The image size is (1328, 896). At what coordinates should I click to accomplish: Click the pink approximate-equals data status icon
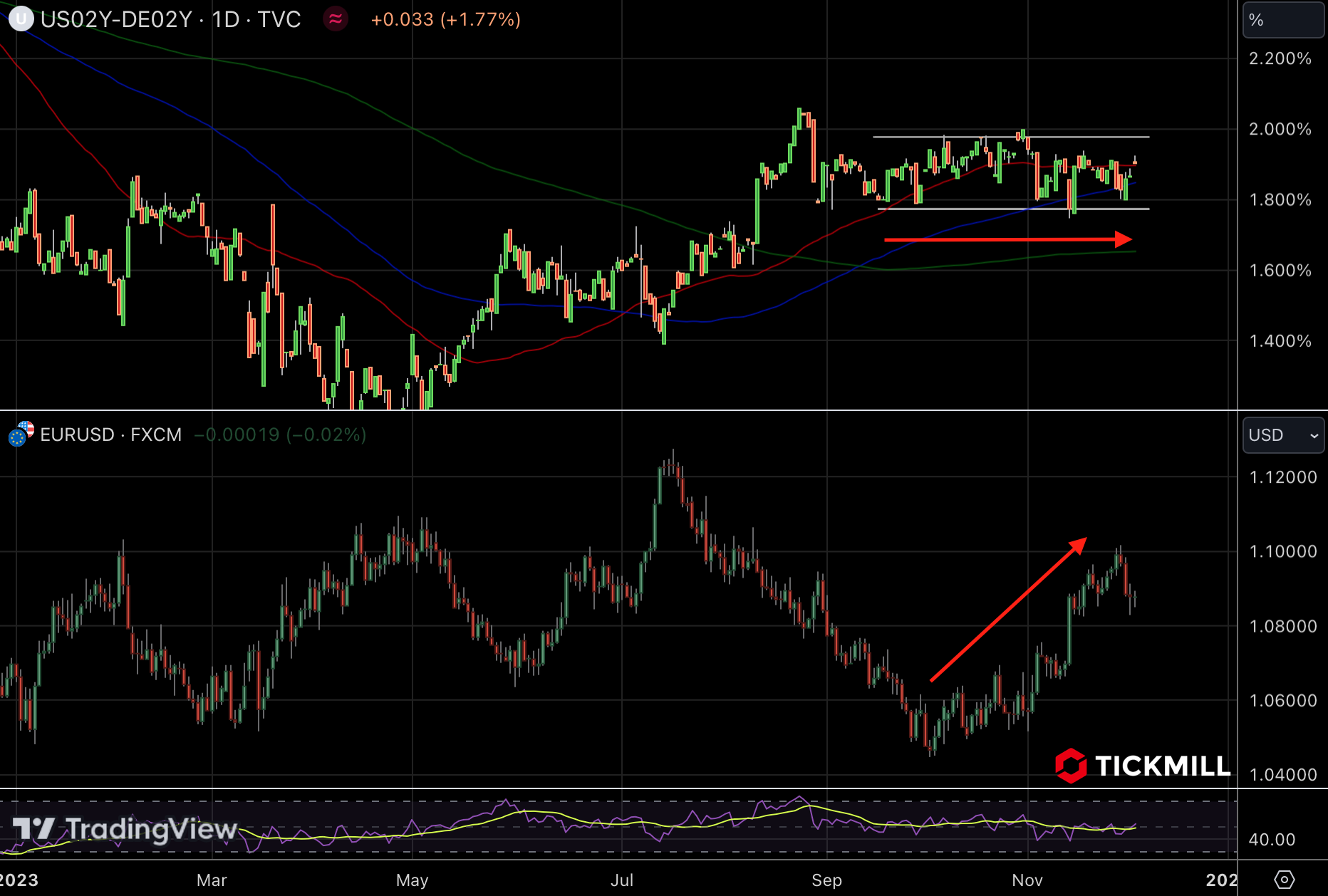tap(336, 19)
